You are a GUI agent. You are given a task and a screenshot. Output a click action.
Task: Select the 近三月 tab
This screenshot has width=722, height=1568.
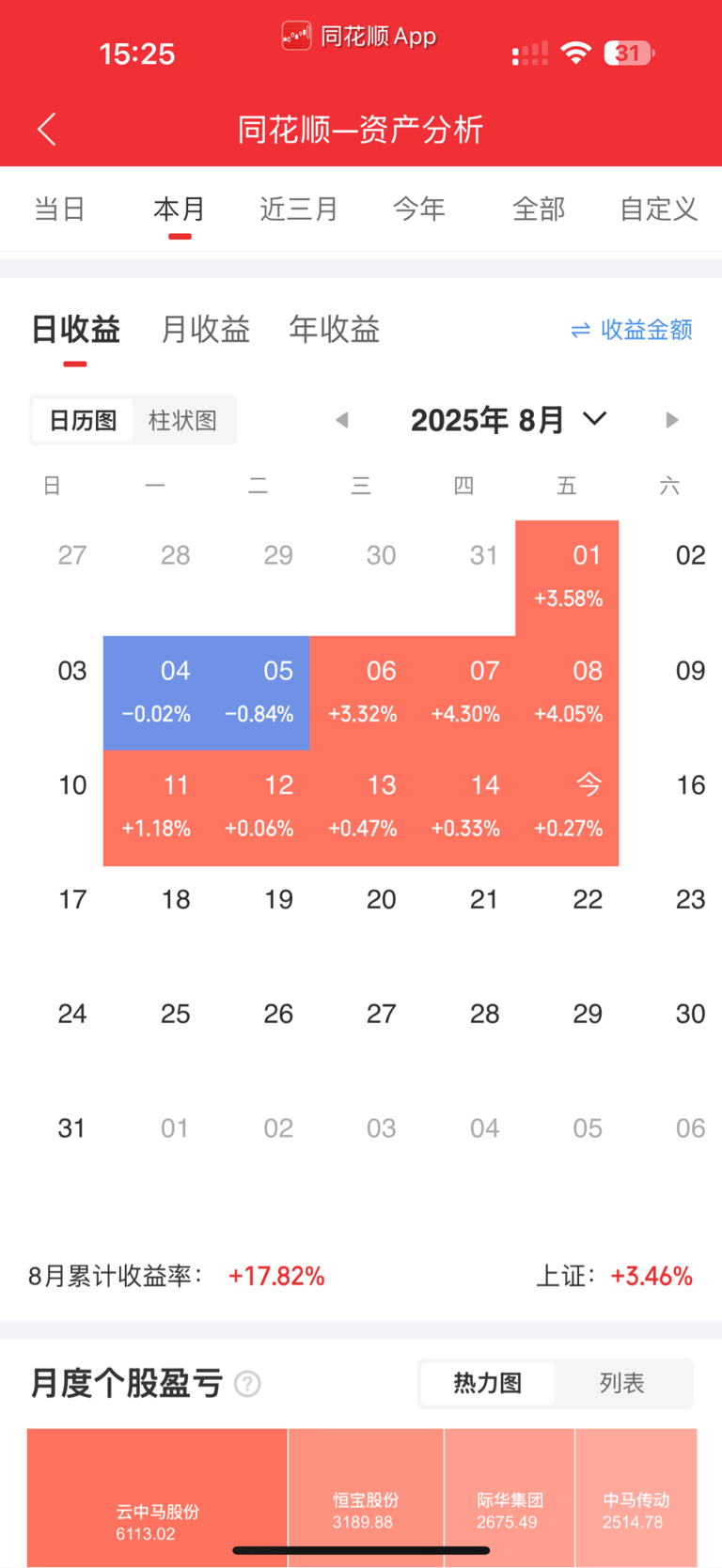(x=299, y=209)
